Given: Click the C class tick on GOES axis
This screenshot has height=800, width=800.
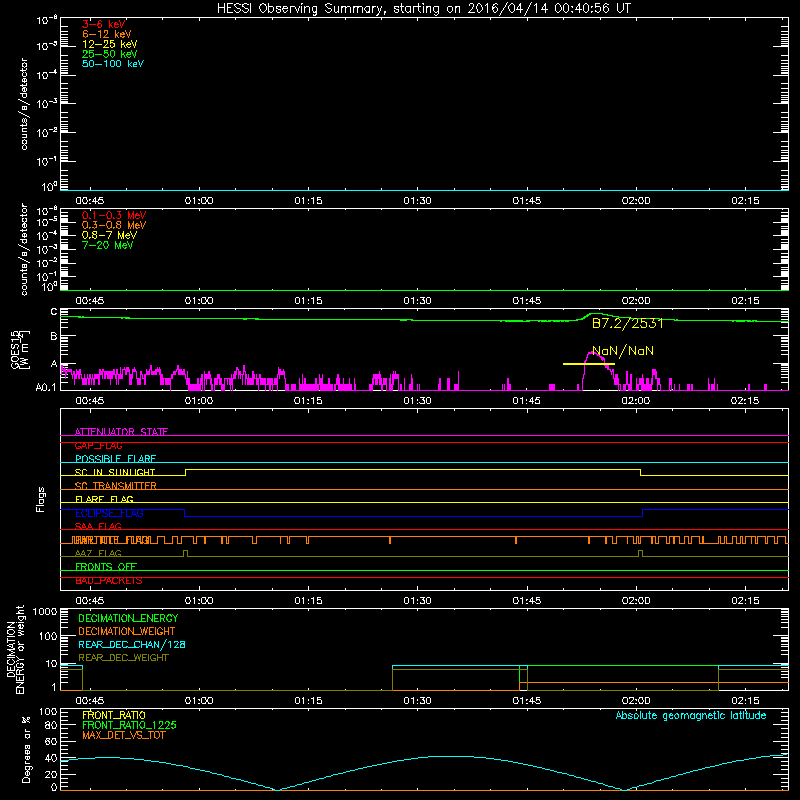Looking at the screenshot, I should tap(54, 312).
